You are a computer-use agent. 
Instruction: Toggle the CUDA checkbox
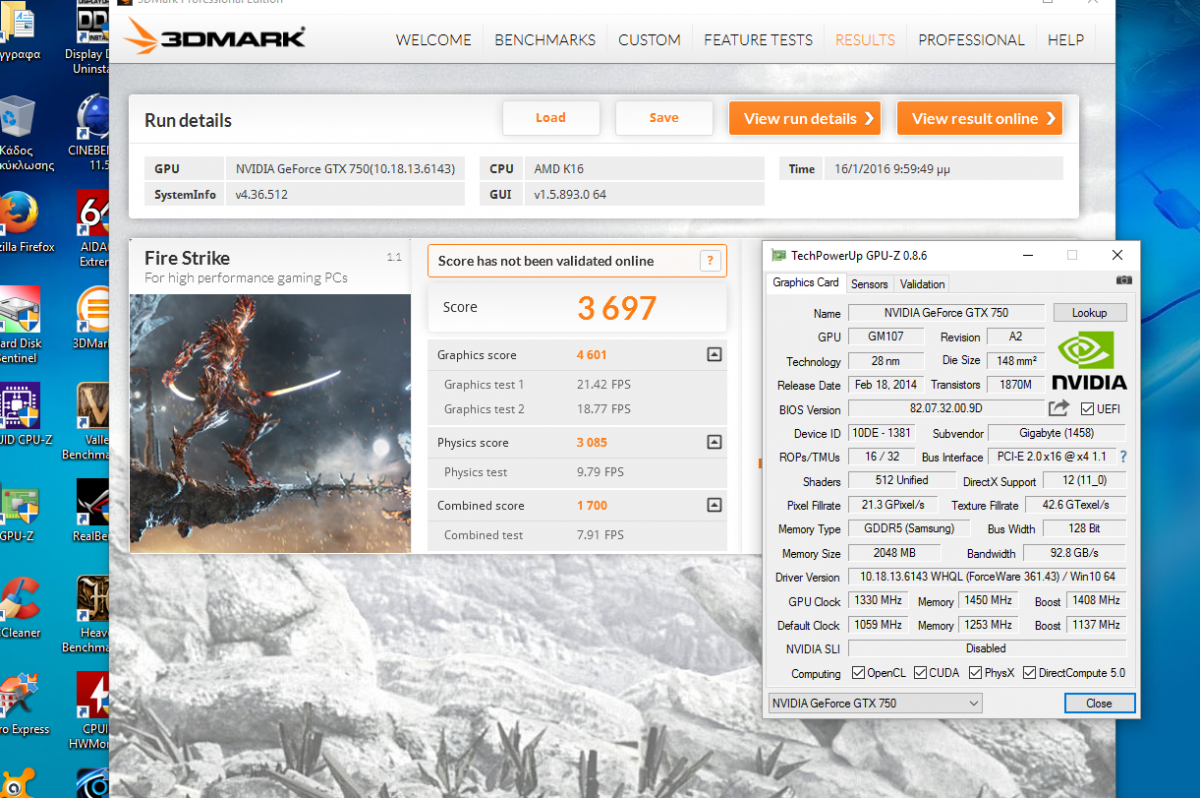pyautogui.click(x=921, y=673)
